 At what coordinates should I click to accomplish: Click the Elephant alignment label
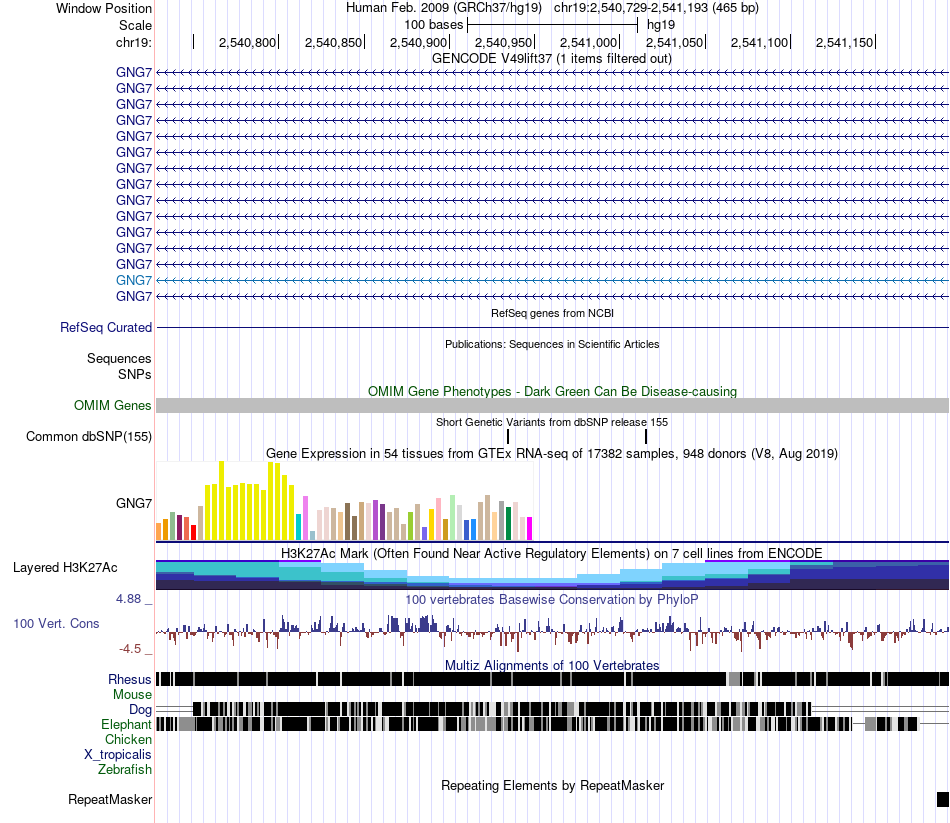pyautogui.click(x=126, y=724)
